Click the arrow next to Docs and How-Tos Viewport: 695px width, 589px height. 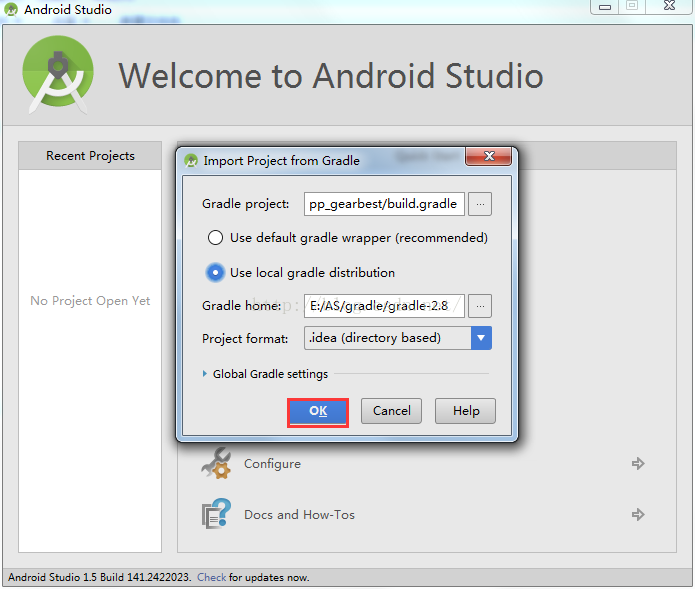(x=638, y=515)
